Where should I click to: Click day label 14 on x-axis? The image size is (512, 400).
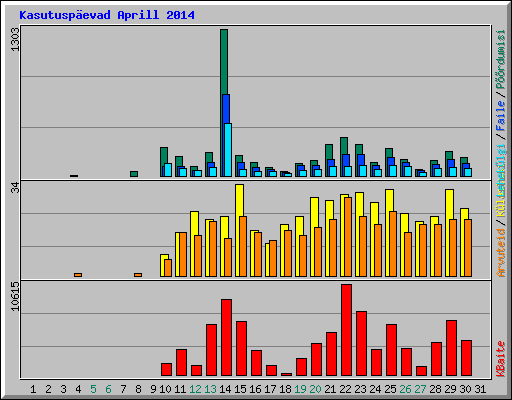[x=225, y=389]
